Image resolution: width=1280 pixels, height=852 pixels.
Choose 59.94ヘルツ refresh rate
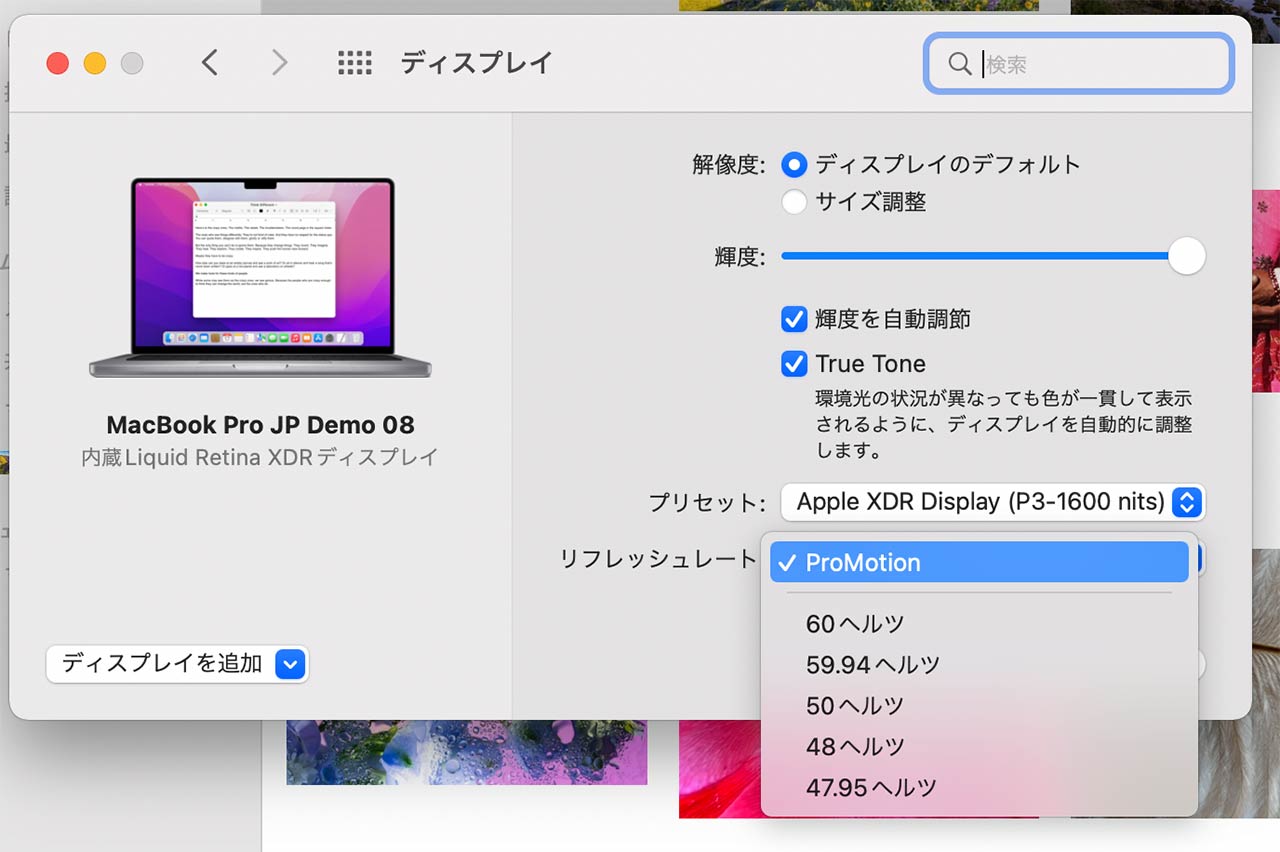point(979,665)
